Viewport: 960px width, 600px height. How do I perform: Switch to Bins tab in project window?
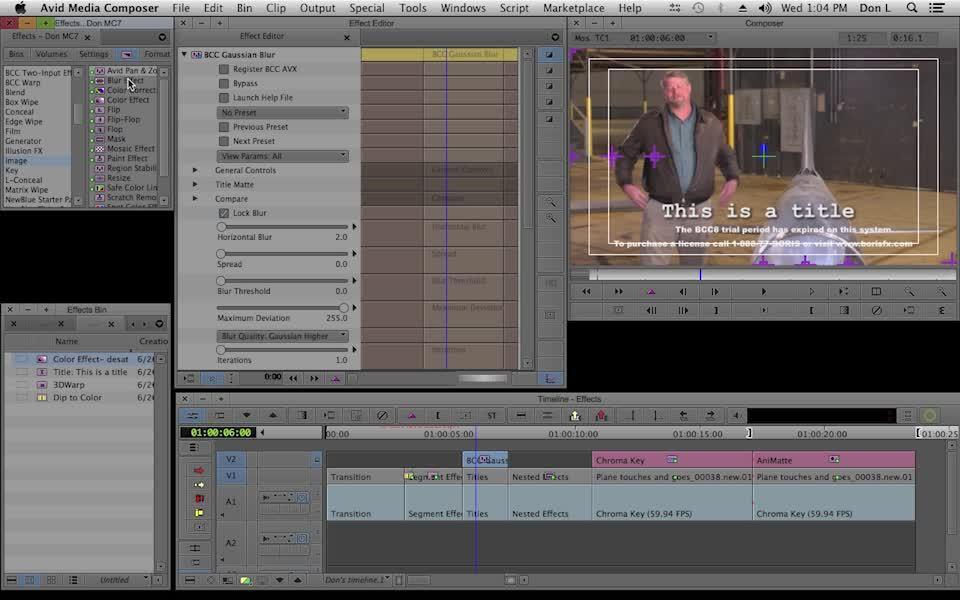[x=17, y=54]
